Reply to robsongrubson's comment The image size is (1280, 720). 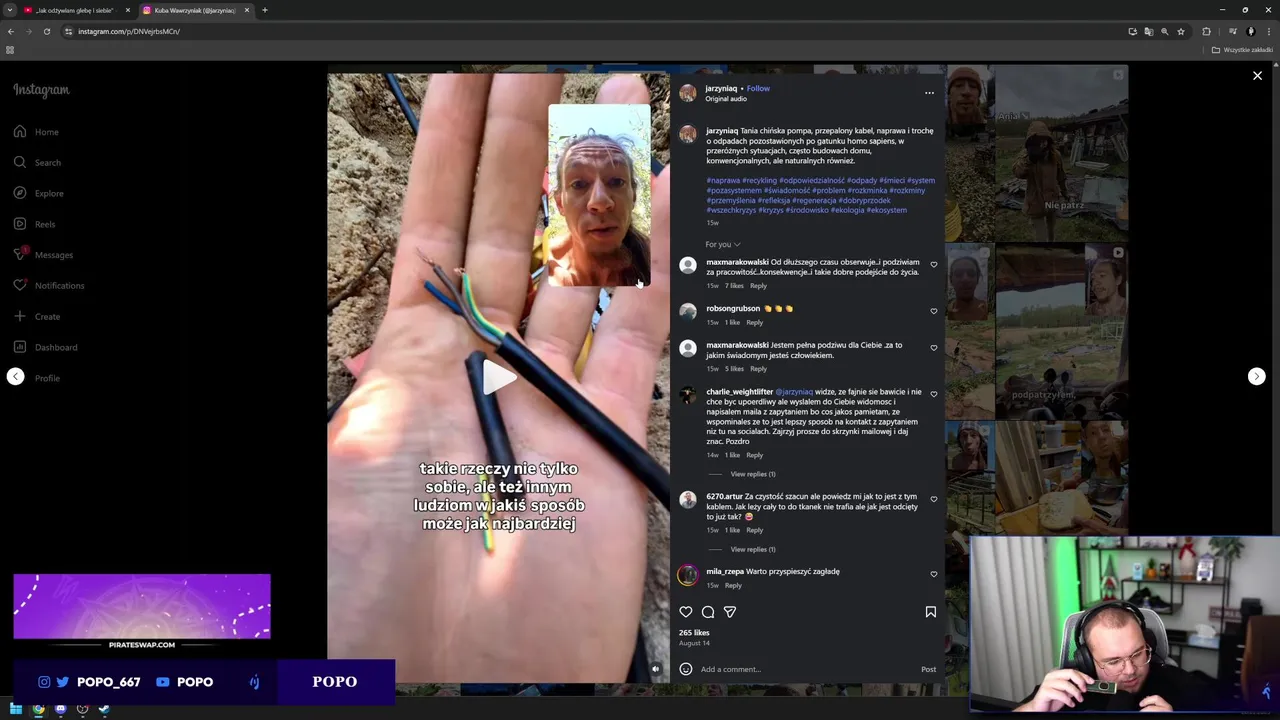(755, 322)
